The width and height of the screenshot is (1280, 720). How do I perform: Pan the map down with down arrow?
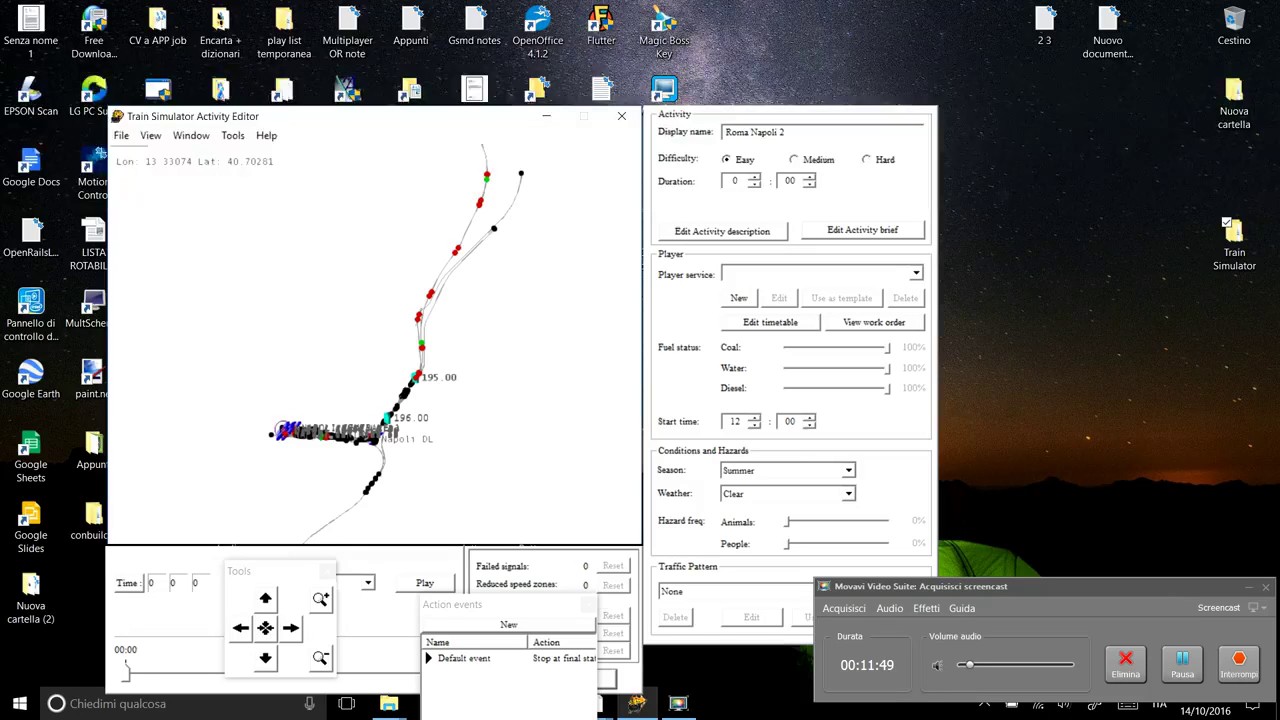(265, 658)
